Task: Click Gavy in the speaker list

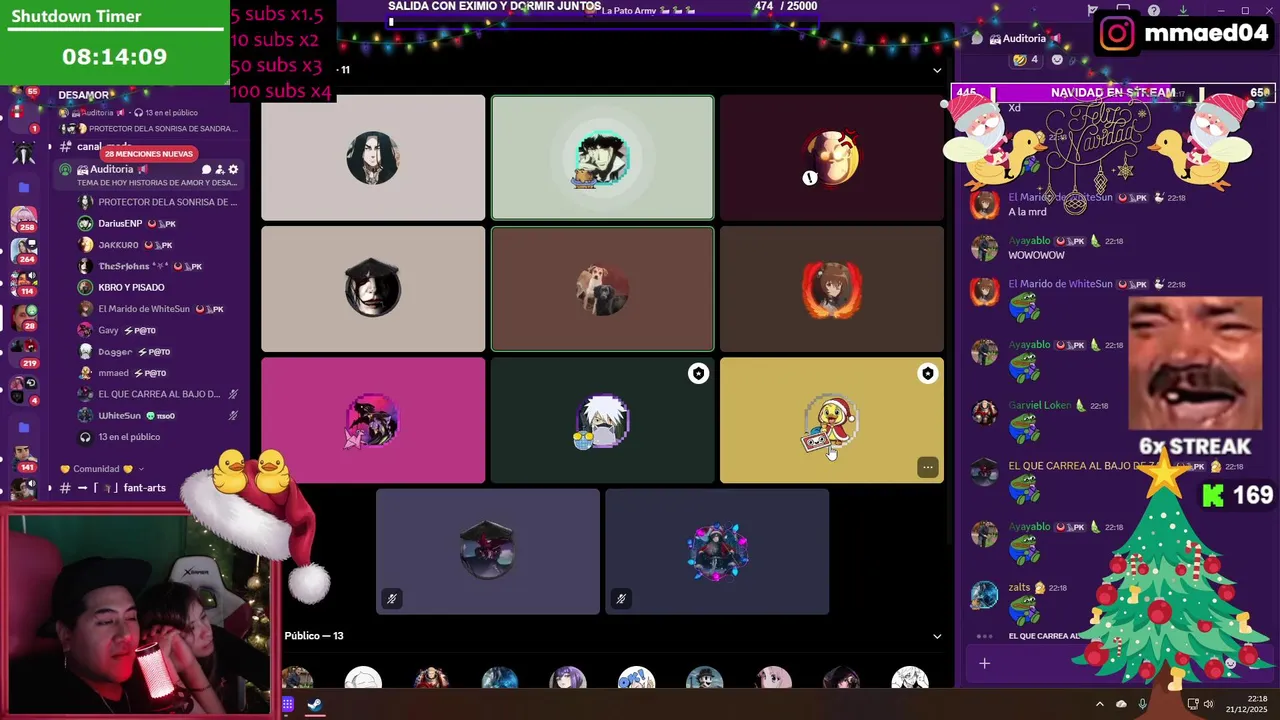Action: click(108, 331)
